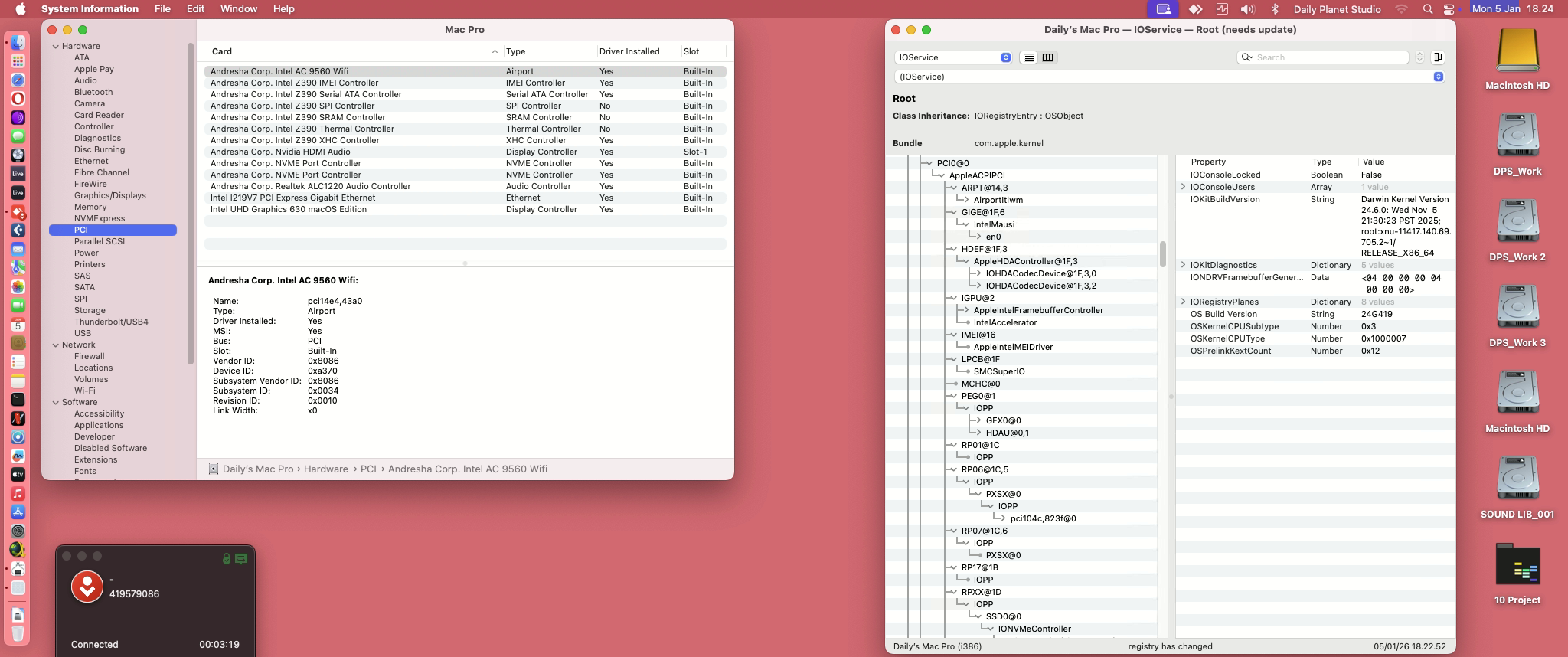This screenshot has width=1568, height=657.
Task: Click the System Information sidebar scrollbar
Action: (191, 204)
